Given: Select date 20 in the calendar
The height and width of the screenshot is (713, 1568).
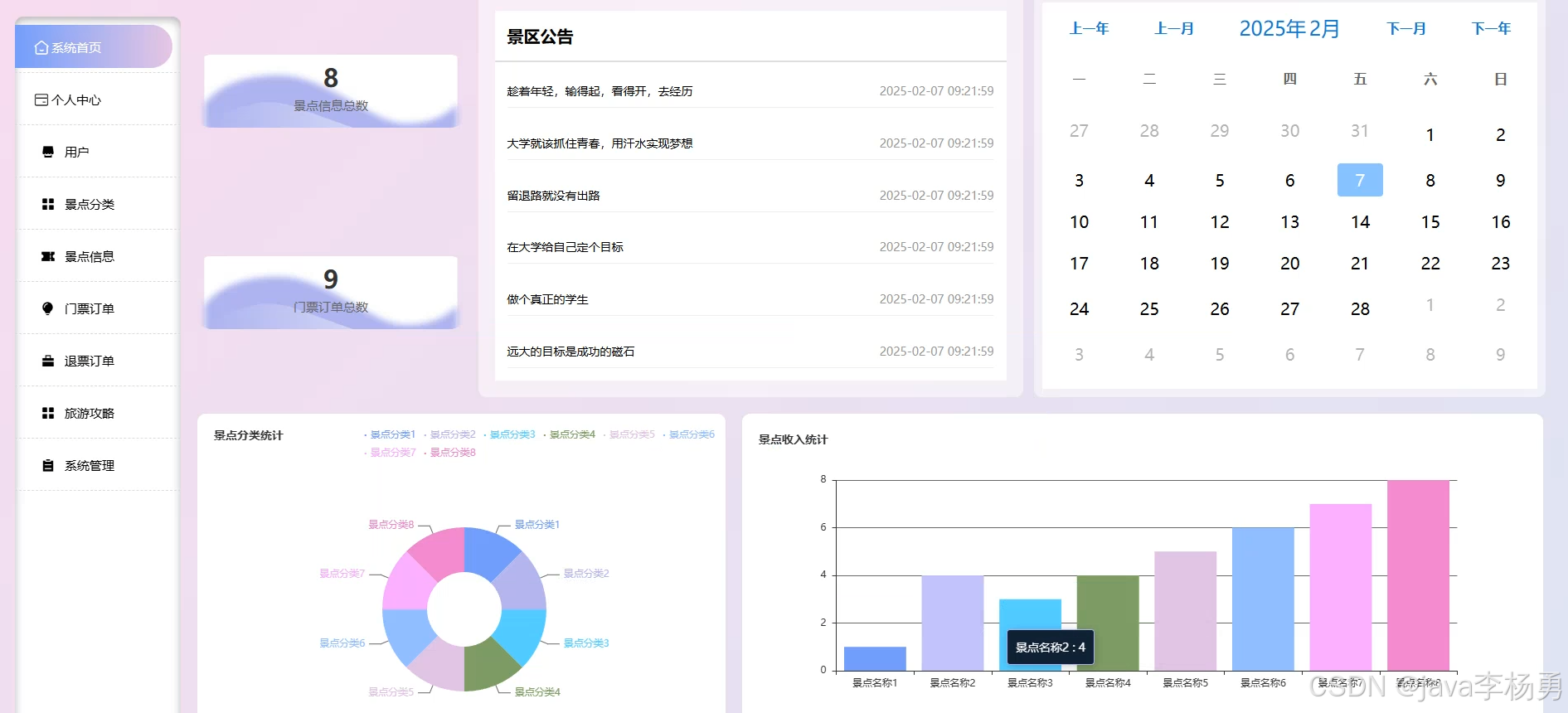Looking at the screenshot, I should pyautogui.click(x=1289, y=264).
